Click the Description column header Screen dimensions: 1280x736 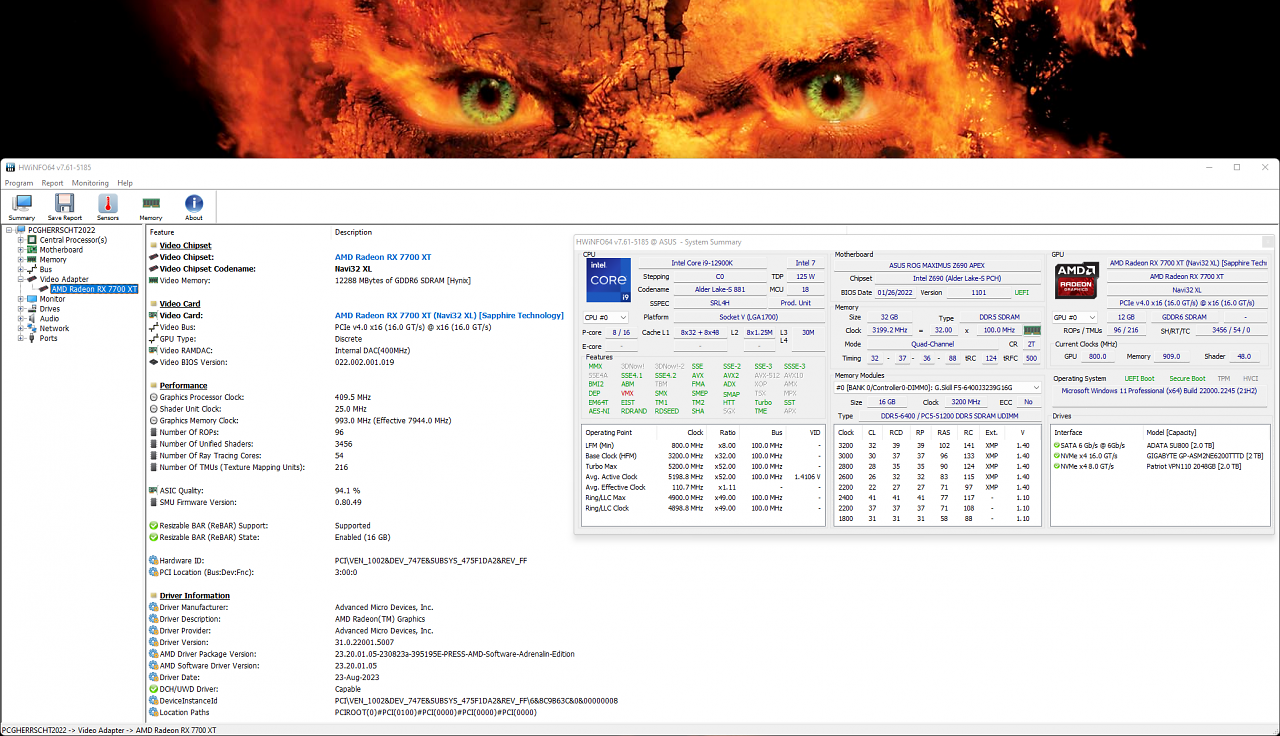[353, 232]
